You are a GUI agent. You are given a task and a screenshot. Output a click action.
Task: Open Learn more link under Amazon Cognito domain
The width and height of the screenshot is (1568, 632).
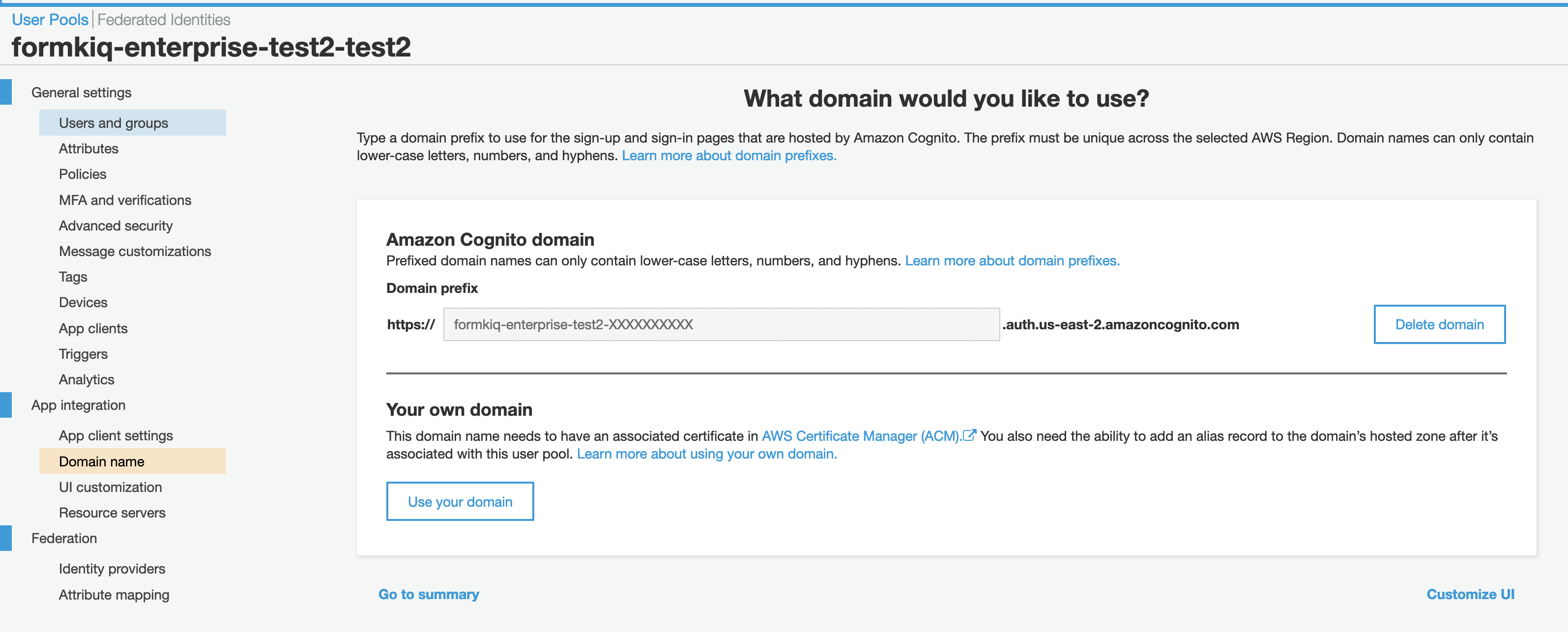[1012, 261]
